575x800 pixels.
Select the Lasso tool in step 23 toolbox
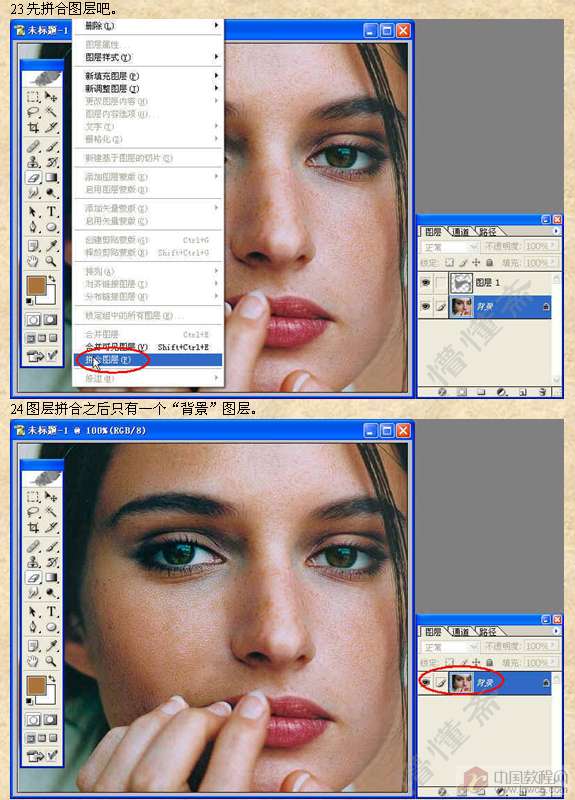click(x=34, y=112)
